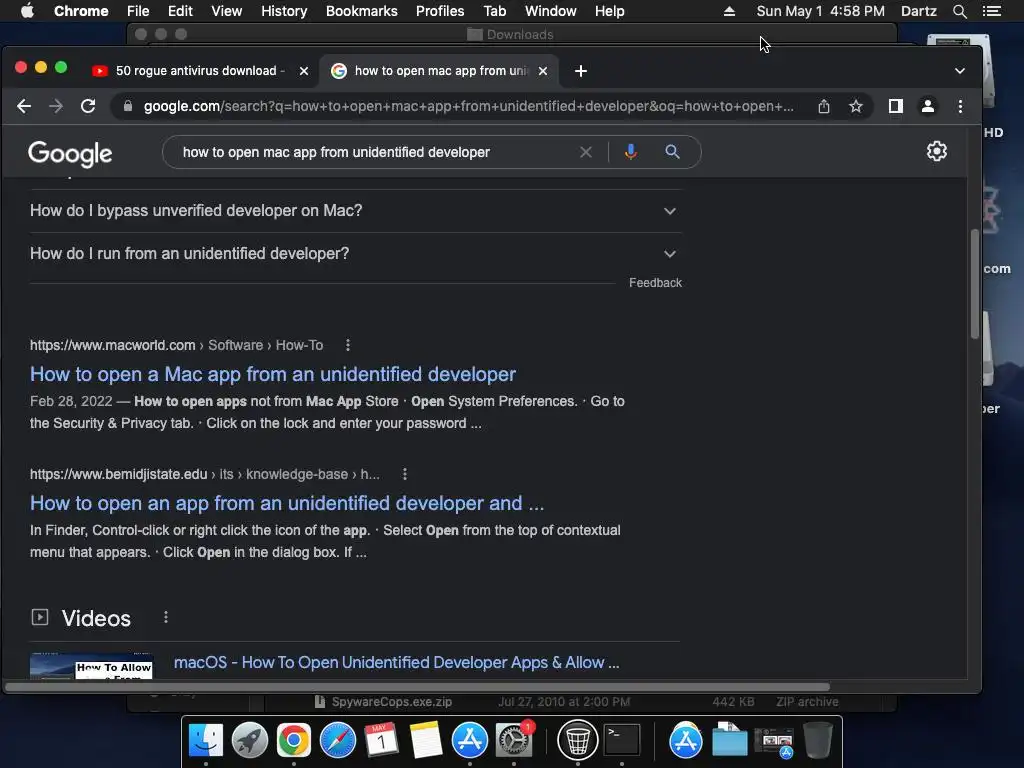Share this page using the share icon
The width and height of the screenshot is (1024, 768).
[x=824, y=106]
